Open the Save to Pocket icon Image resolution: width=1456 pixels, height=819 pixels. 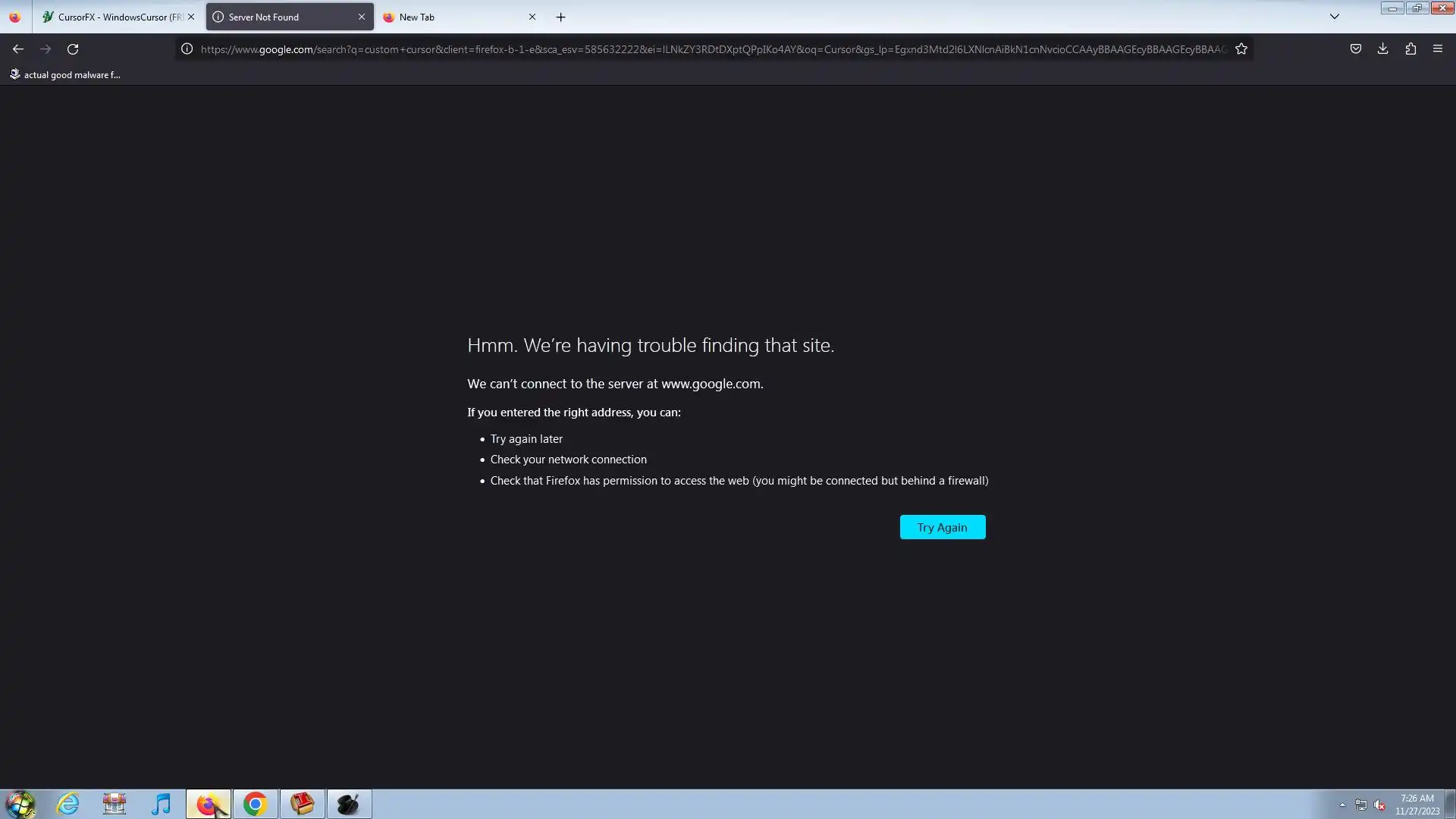1355,49
